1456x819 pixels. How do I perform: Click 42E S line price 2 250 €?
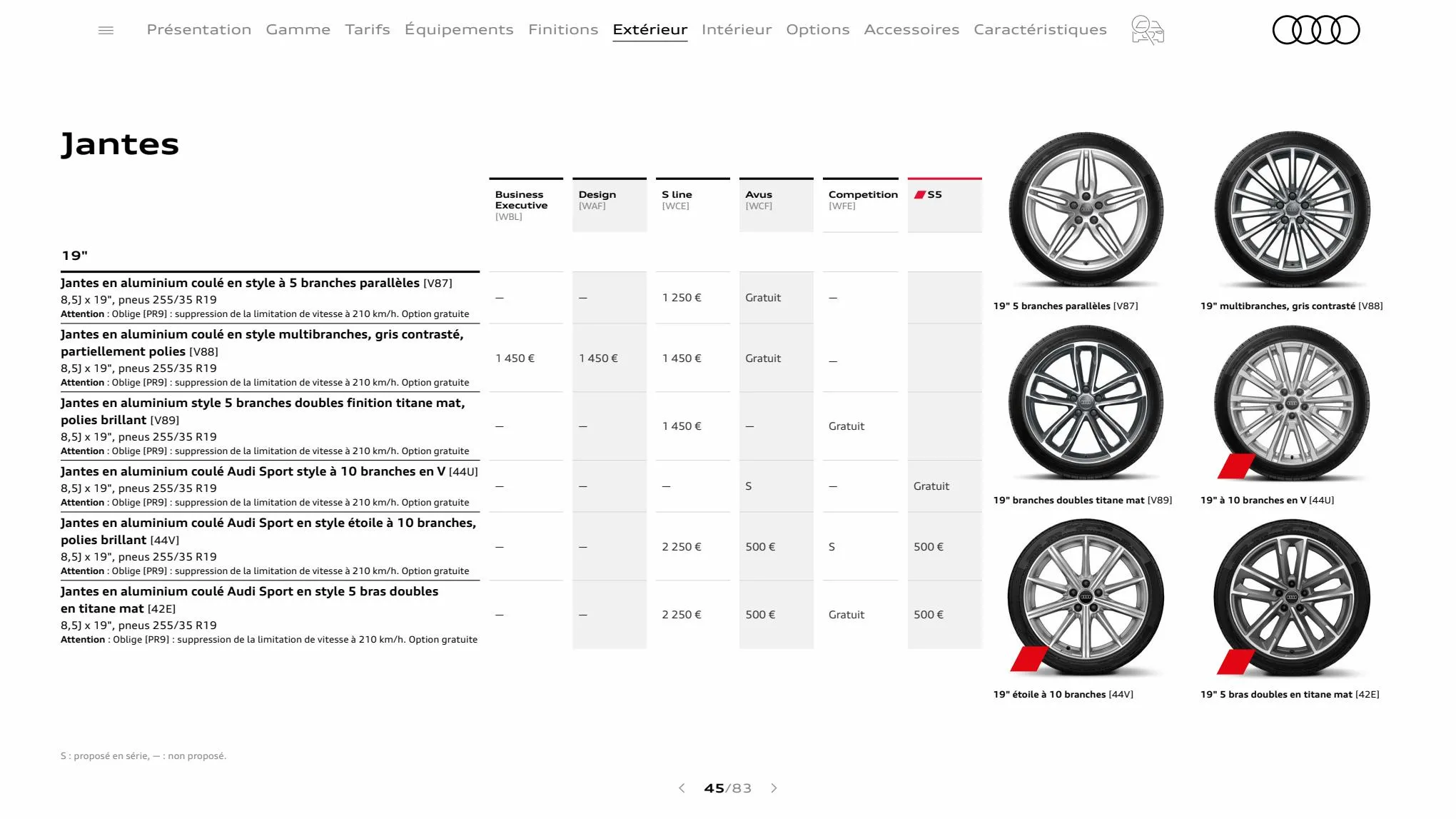coord(682,615)
